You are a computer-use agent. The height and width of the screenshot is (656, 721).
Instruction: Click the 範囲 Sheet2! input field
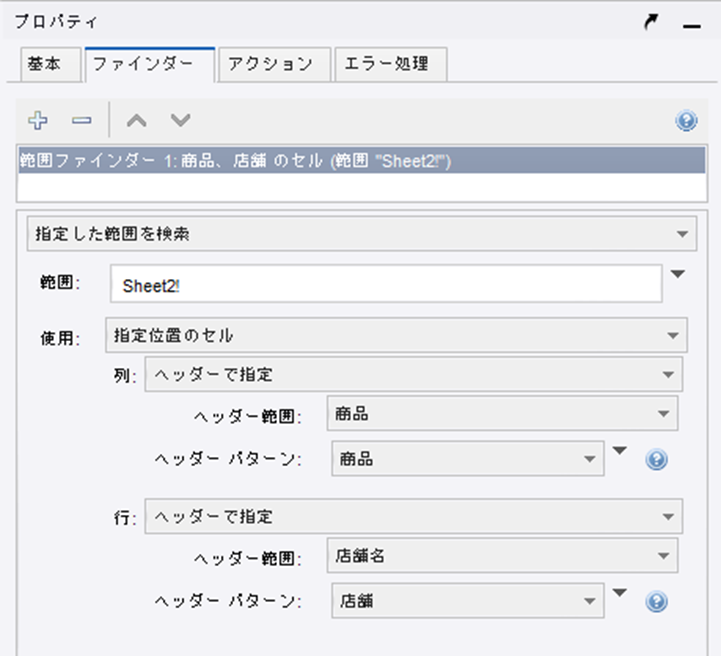(x=386, y=284)
